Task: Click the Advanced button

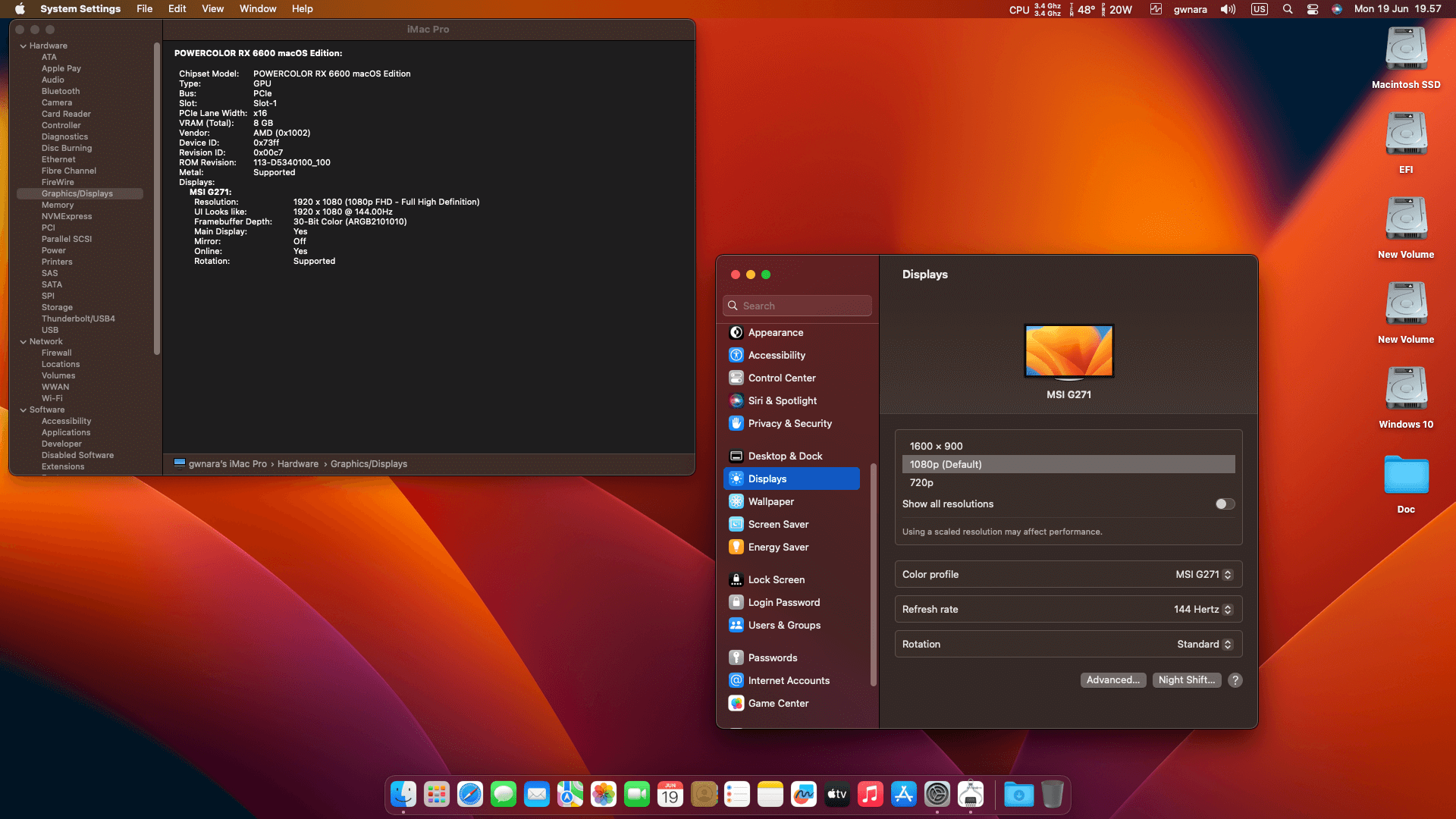Action: pyautogui.click(x=1112, y=679)
